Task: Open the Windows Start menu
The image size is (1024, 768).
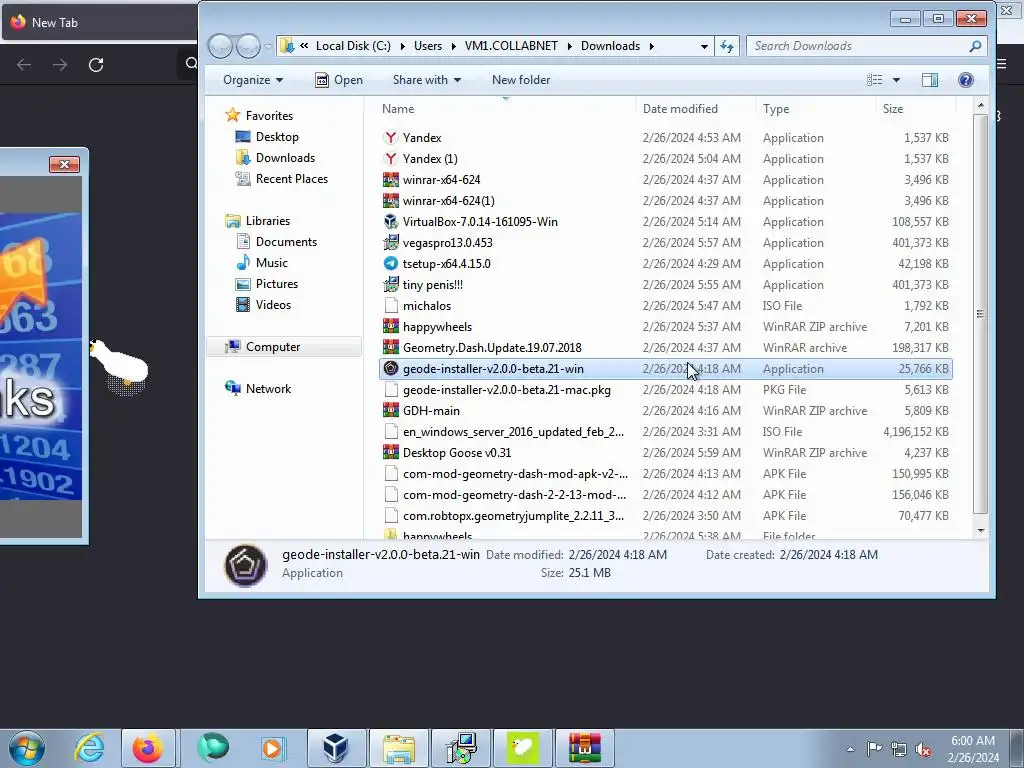Action: 26,748
